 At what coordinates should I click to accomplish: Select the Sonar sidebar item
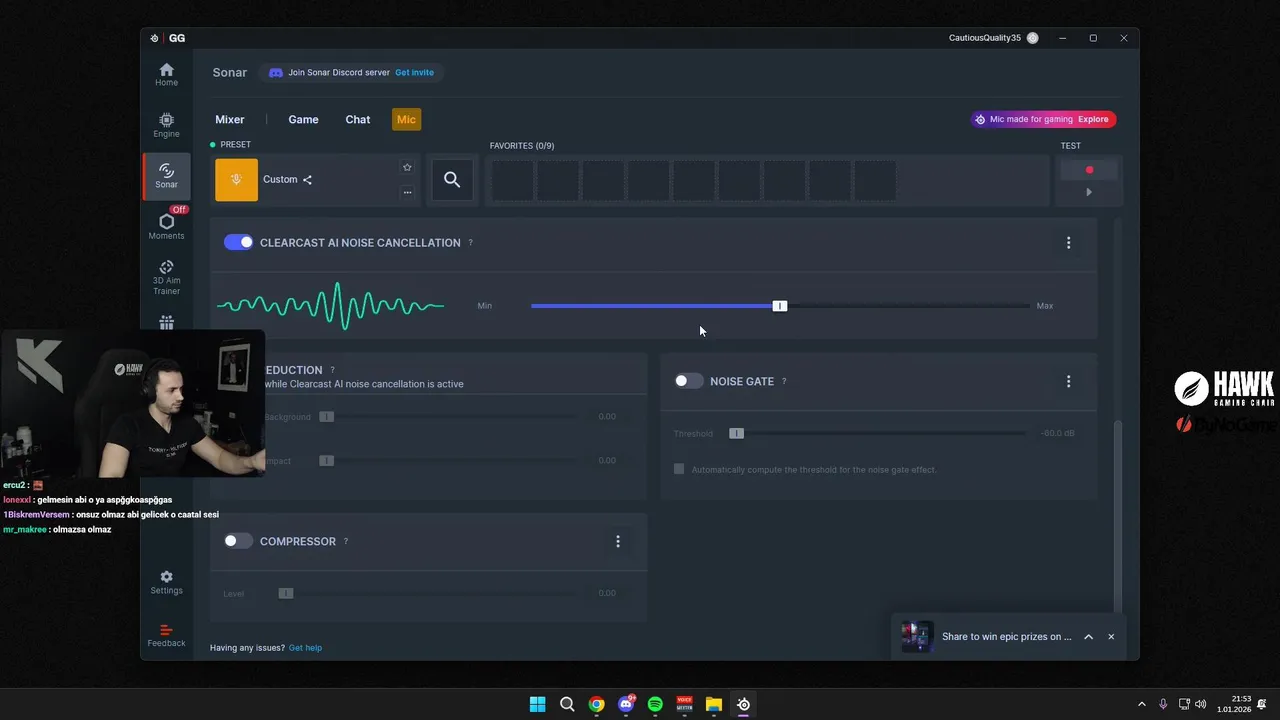tap(166, 176)
